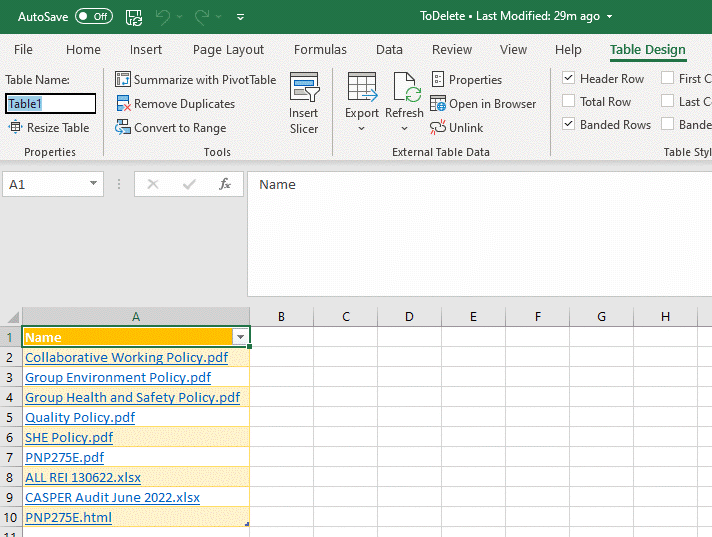Click Summarize with PivotTable icon
The width and height of the screenshot is (712, 537).
coord(123,80)
